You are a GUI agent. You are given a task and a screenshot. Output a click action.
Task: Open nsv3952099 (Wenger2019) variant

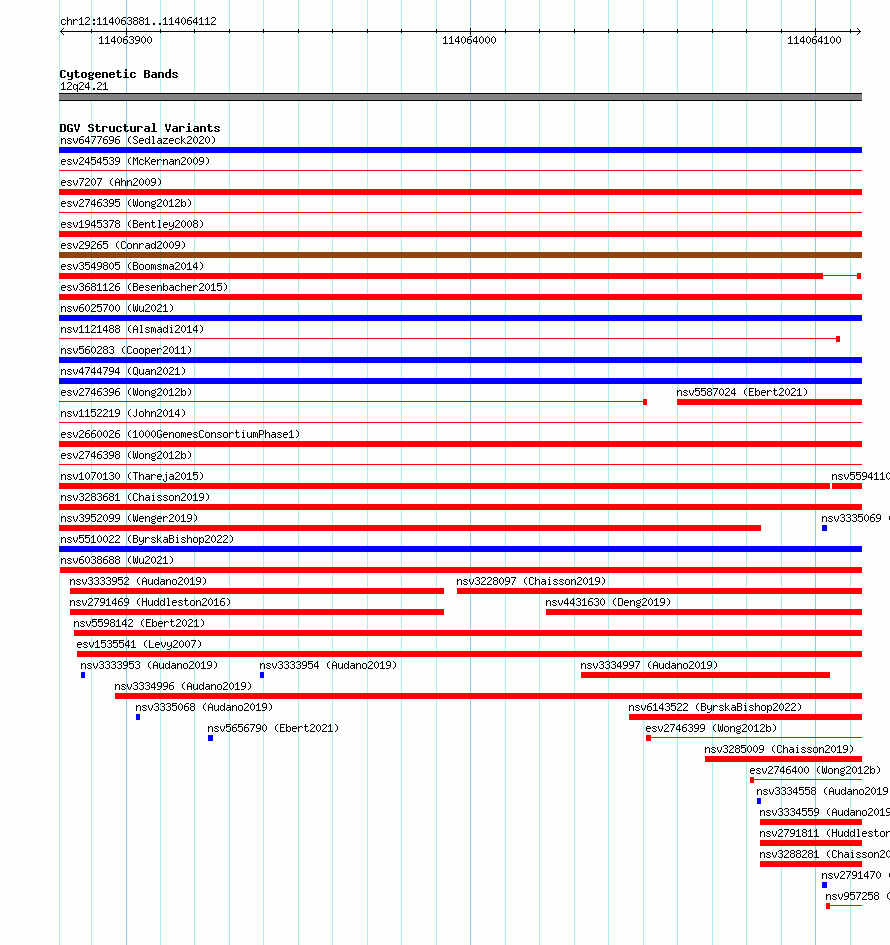tap(129, 518)
